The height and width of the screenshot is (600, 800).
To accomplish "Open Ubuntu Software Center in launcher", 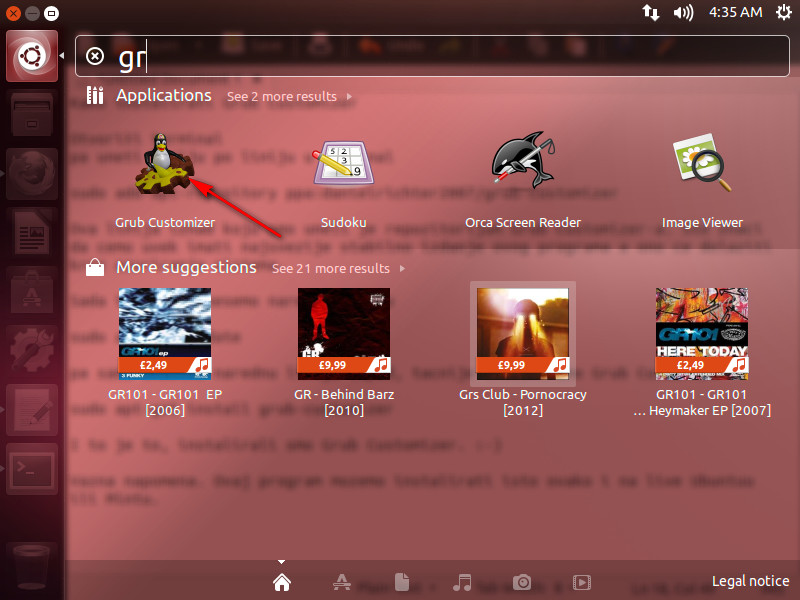I will coord(32,291).
